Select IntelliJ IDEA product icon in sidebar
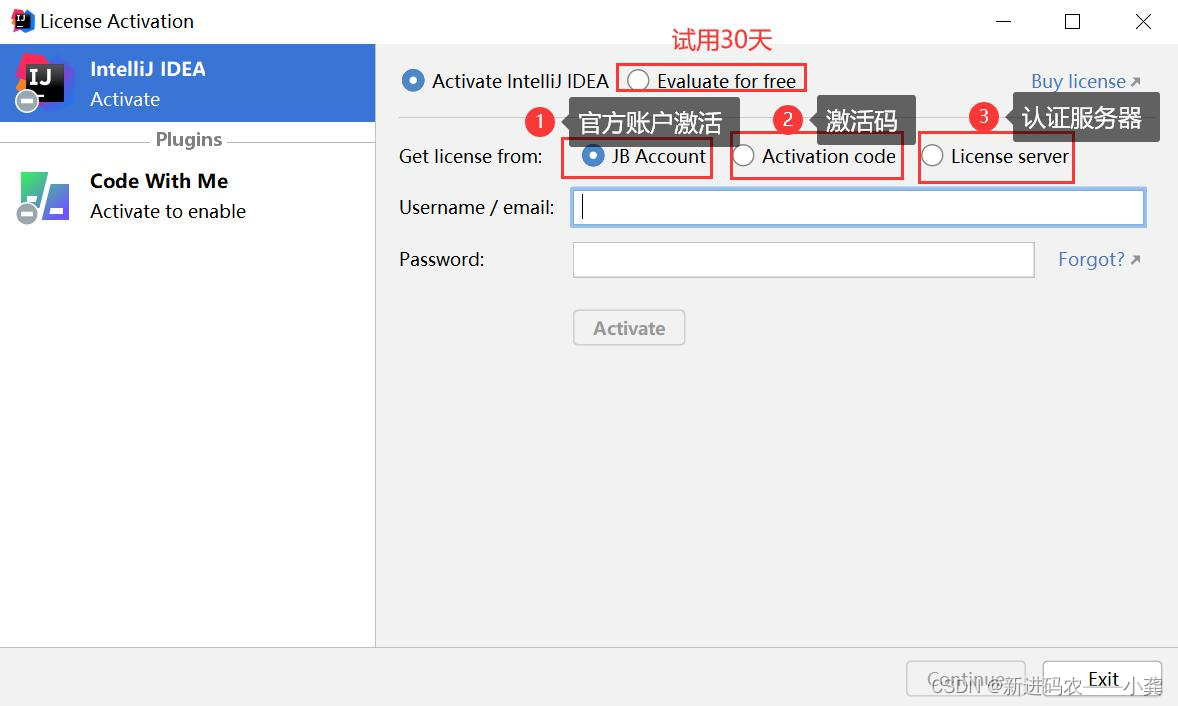This screenshot has width=1178, height=706. coord(42,83)
